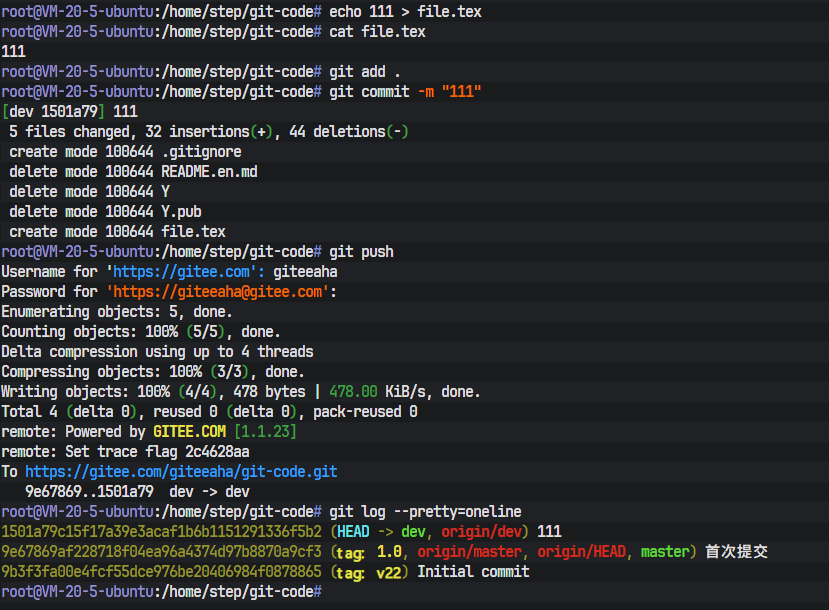Click the 'tag: v22' label
829x610 pixels.
coord(369,571)
